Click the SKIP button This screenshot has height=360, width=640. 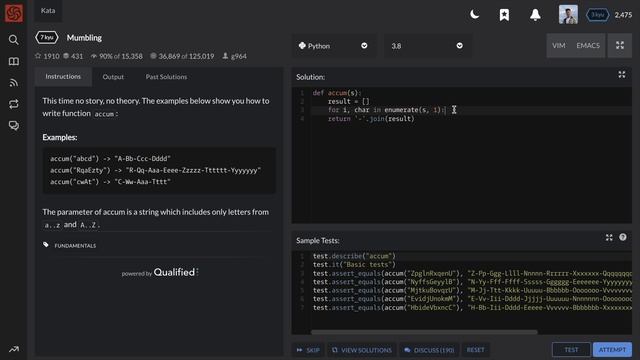(308, 350)
